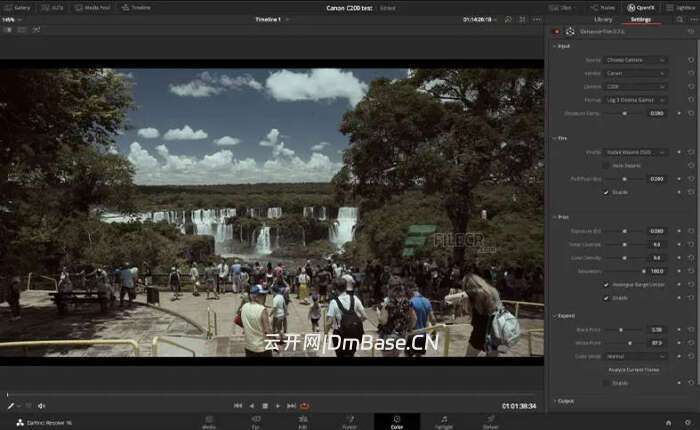Screen dimensions: 700x430
Task: Open the Cut page
Action: pyautogui.click(x=256, y=422)
